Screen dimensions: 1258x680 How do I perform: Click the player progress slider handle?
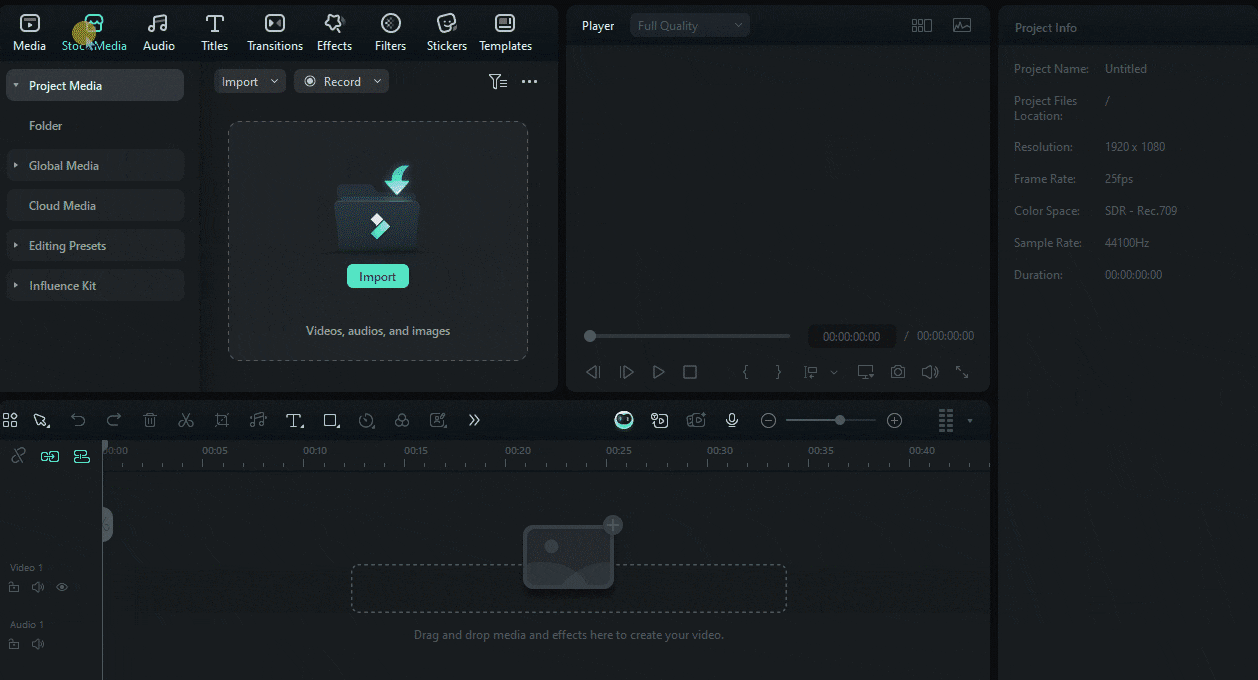(590, 336)
